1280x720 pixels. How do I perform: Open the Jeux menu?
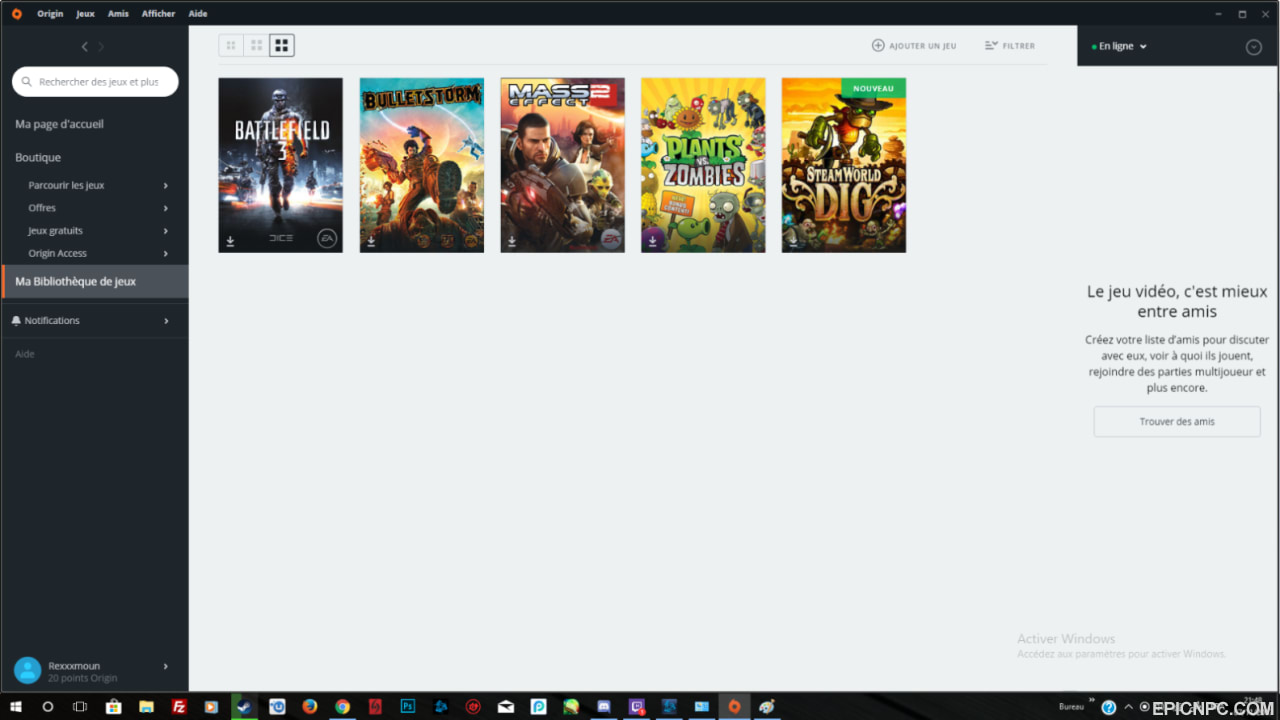(x=86, y=14)
